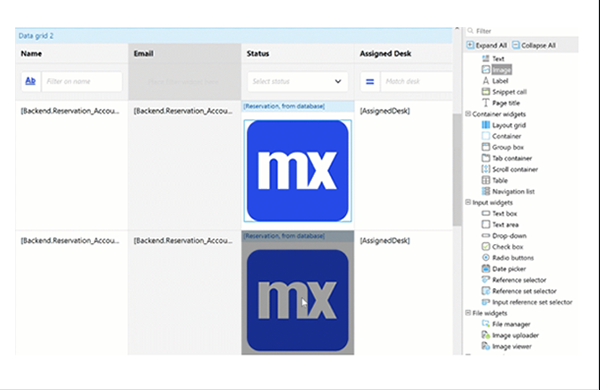Image resolution: width=600 pixels, height=390 pixels.
Task: Collapse the Input widgets group
Action: pyautogui.click(x=468, y=202)
